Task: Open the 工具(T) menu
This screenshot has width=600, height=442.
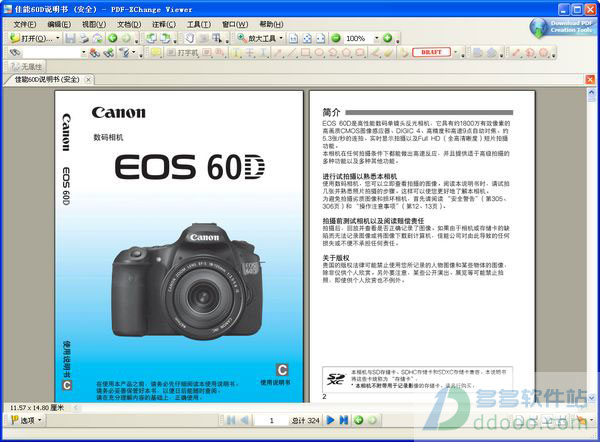Action: 199,24
